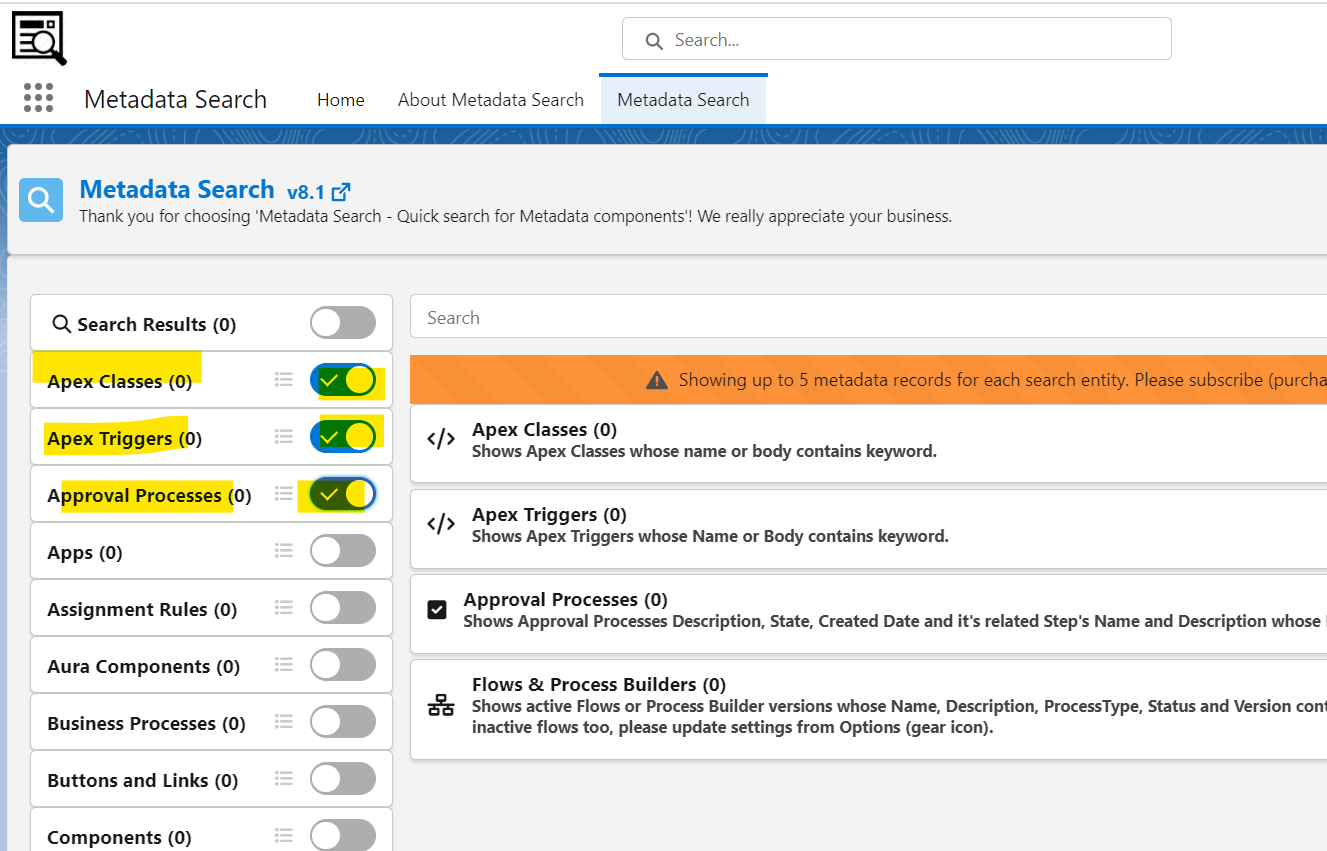Click the list icon beside Business Processes
This screenshot has height=851, width=1327.
point(284,721)
